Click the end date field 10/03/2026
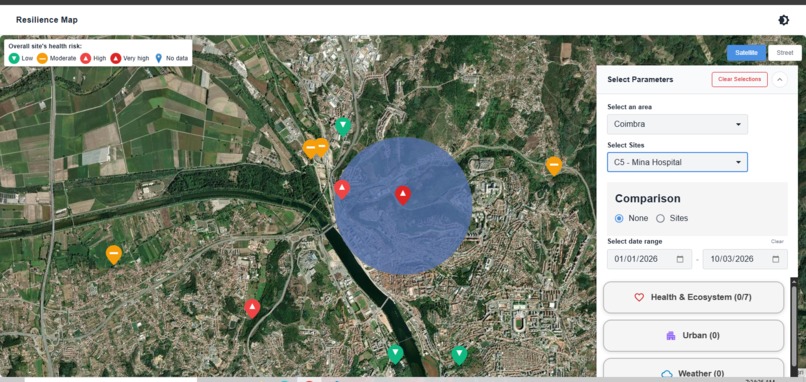806x382 pixels. click(745, 259)
